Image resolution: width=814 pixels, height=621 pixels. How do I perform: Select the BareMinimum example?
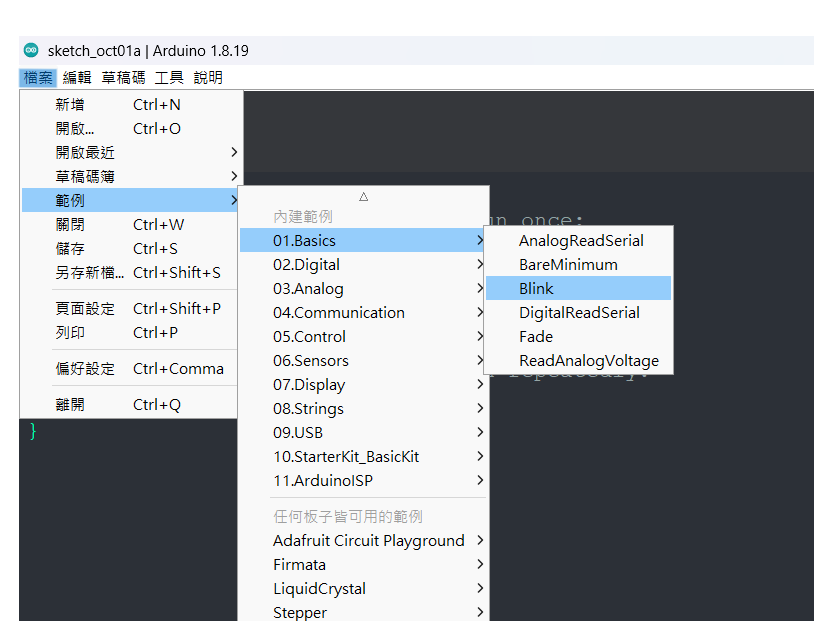(x=567, y=264)
